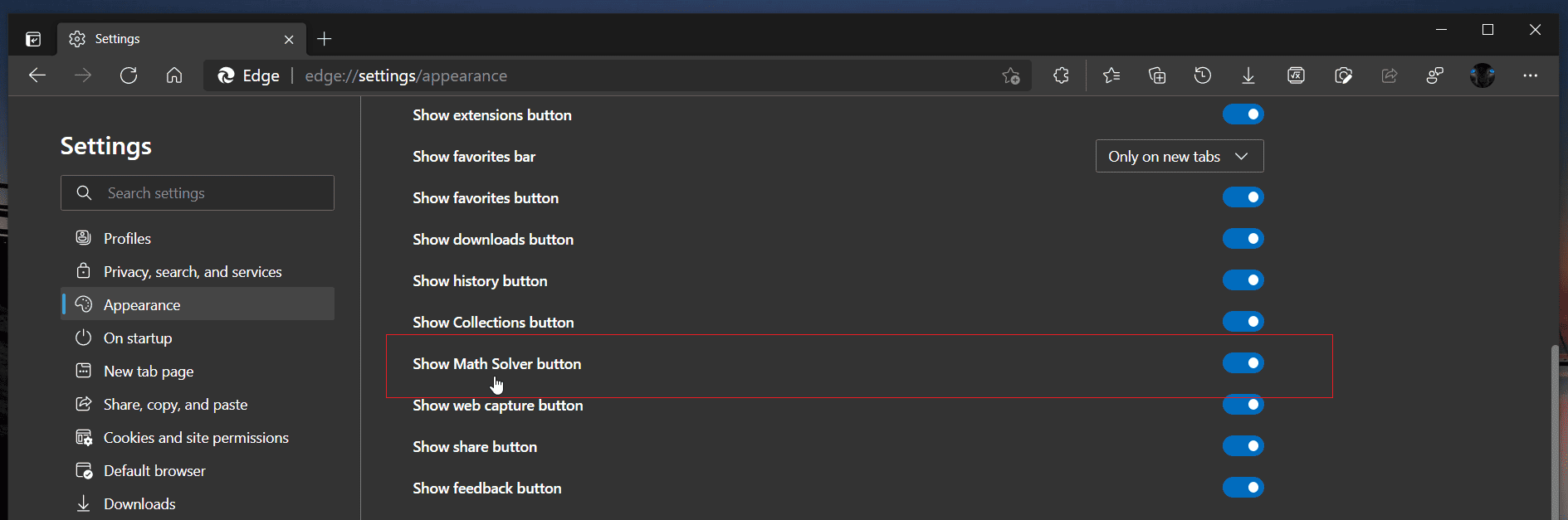Screen dimensions: 1568x520
Task: Click the Extensions puzzle icon
Action: 1061,75
